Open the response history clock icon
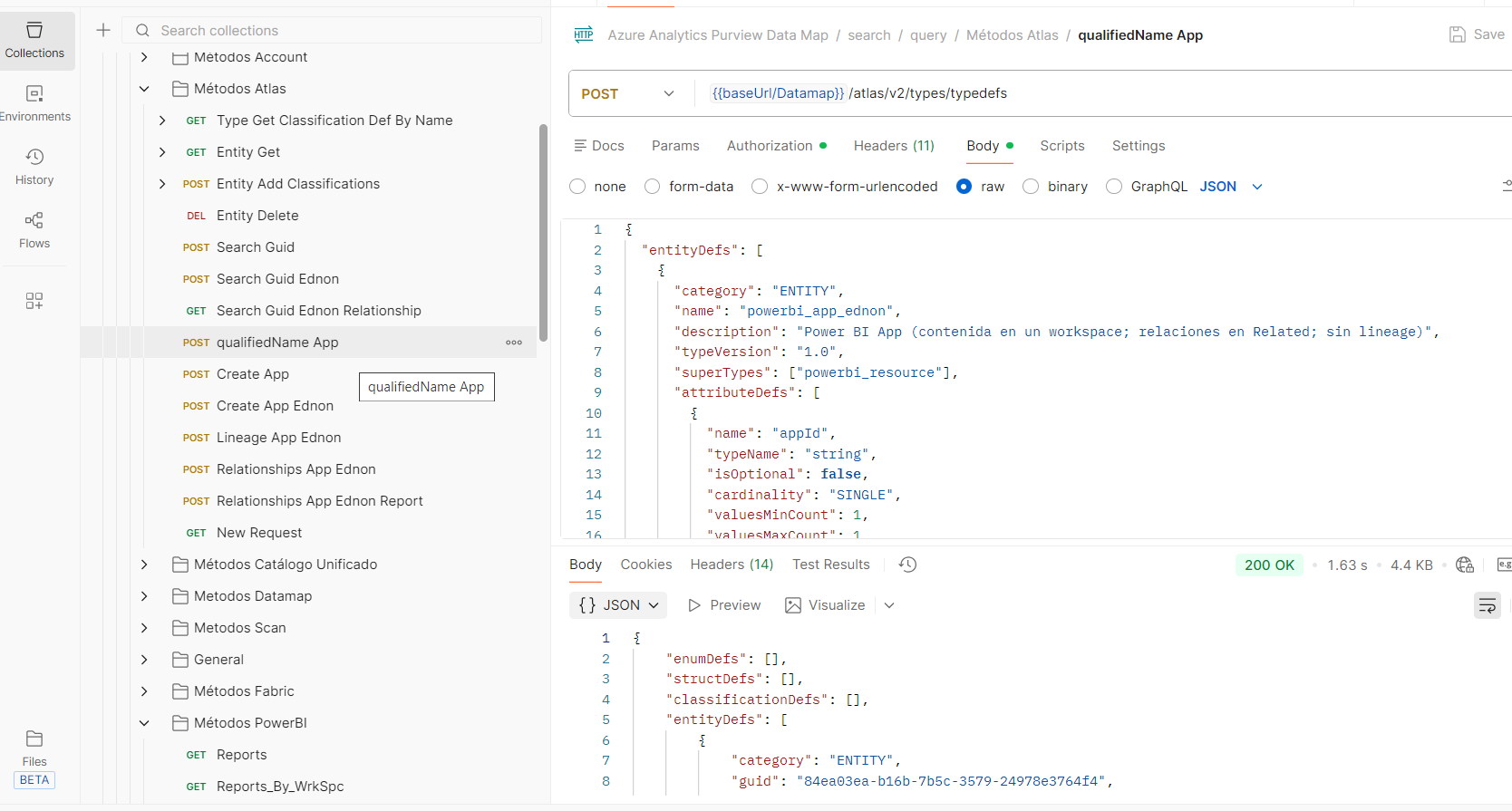Screen dimensions: 1512x811 [907, 565]
